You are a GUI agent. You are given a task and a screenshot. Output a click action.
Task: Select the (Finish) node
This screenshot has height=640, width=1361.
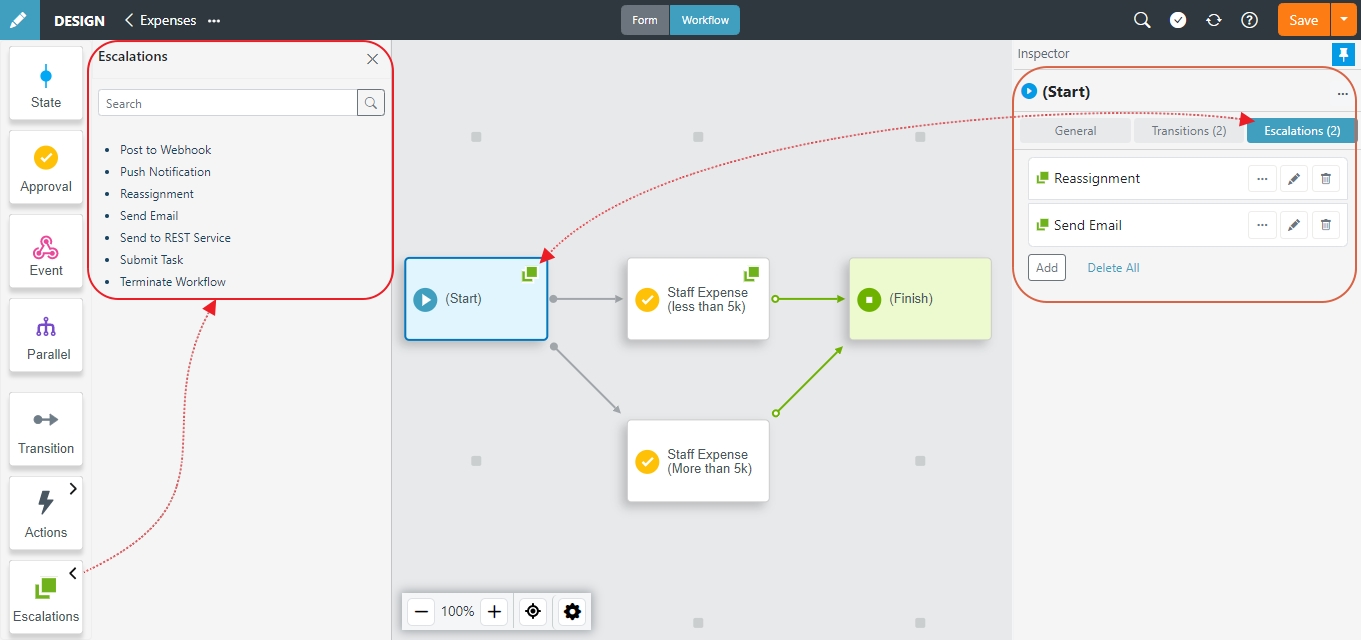click(x=920, y=299)
